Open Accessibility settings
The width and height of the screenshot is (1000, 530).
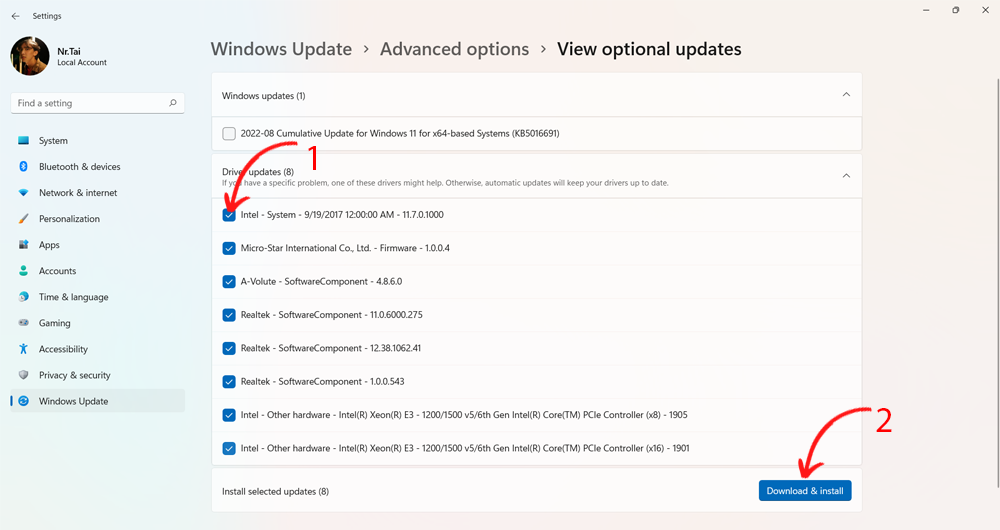click(x=98, y=349)
